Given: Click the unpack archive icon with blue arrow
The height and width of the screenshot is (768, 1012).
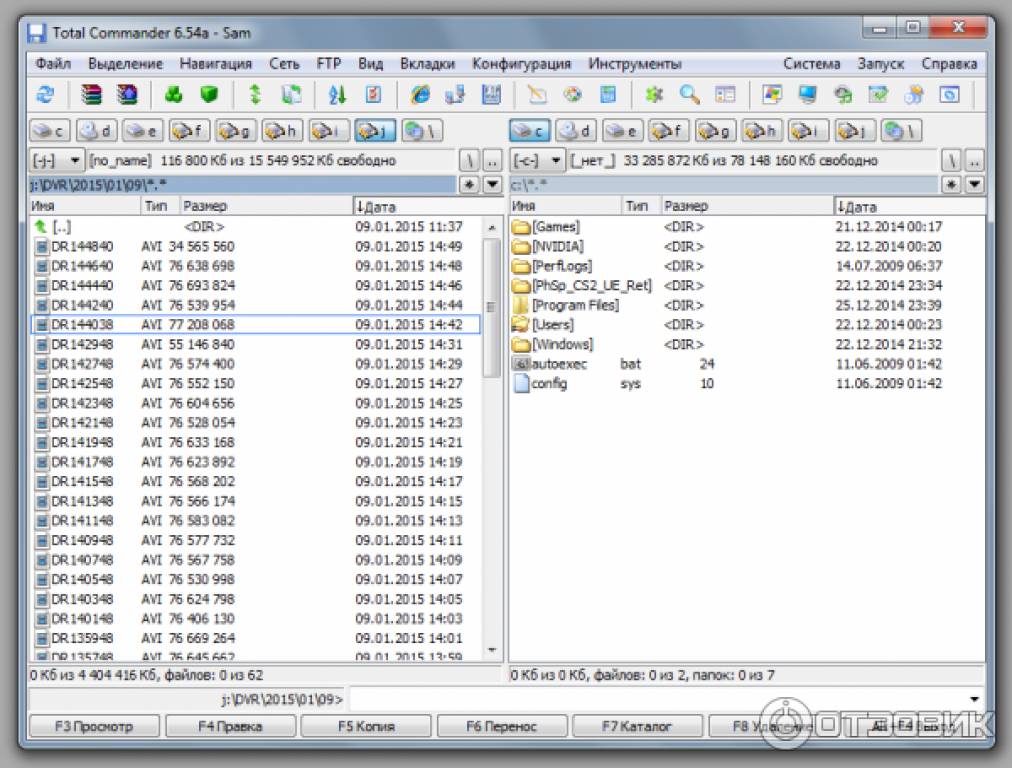Looking at the screenshot, I should point(127,95).
